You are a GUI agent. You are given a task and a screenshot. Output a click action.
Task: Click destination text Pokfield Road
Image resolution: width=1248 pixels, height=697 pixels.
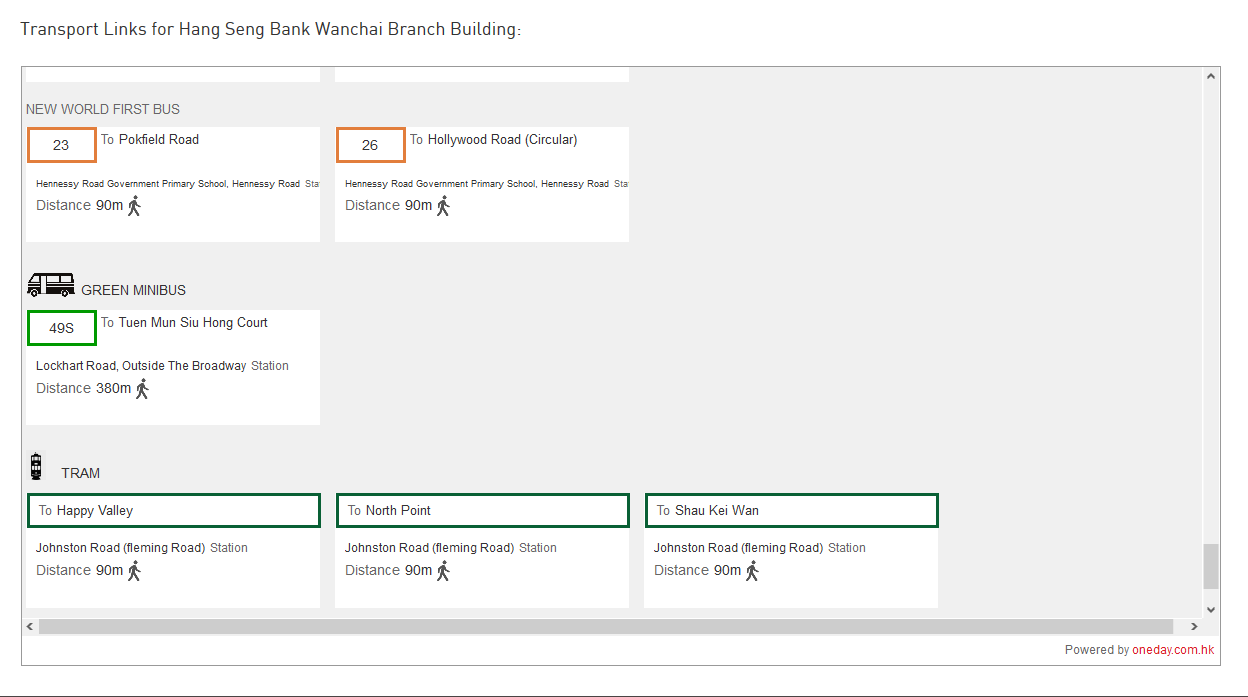159,140
